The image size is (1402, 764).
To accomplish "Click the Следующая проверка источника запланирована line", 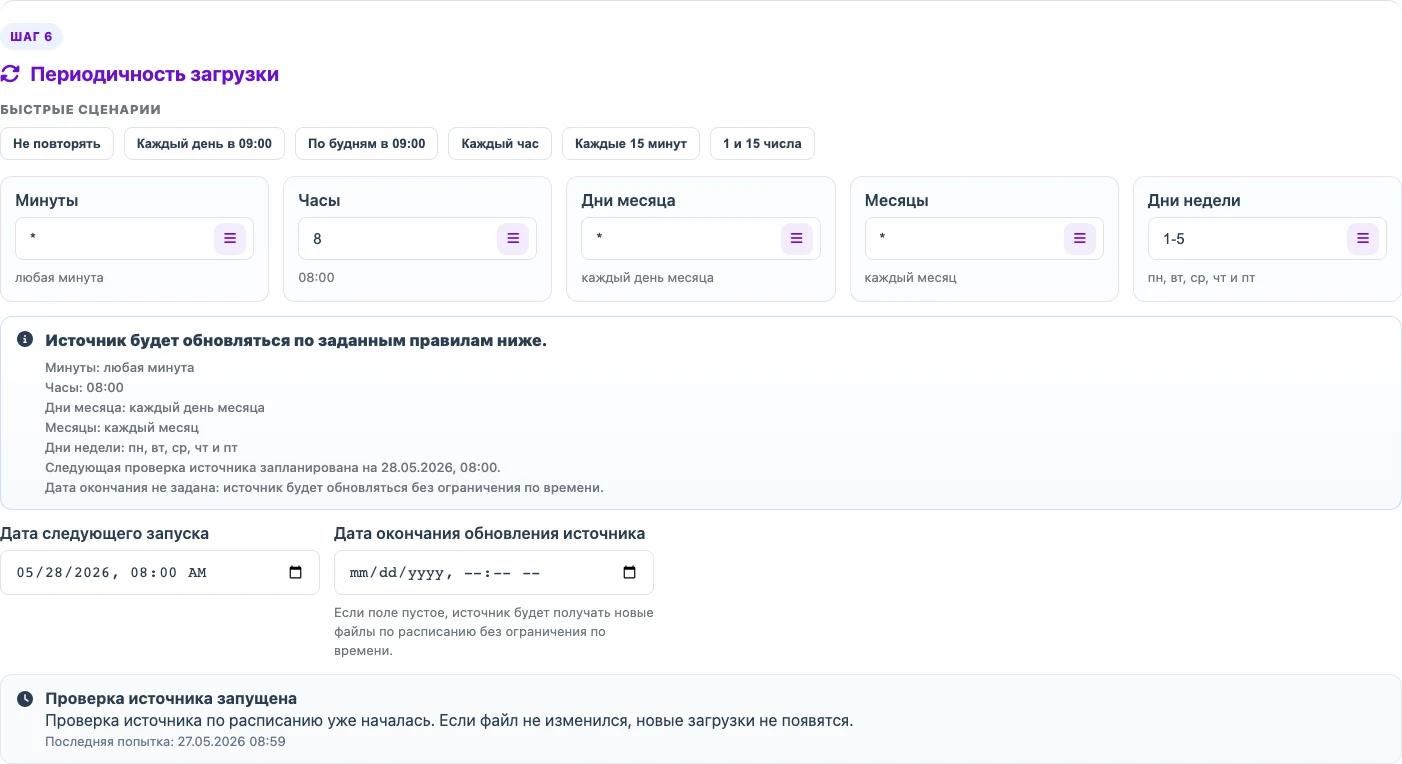I will [x=273, y=467].
